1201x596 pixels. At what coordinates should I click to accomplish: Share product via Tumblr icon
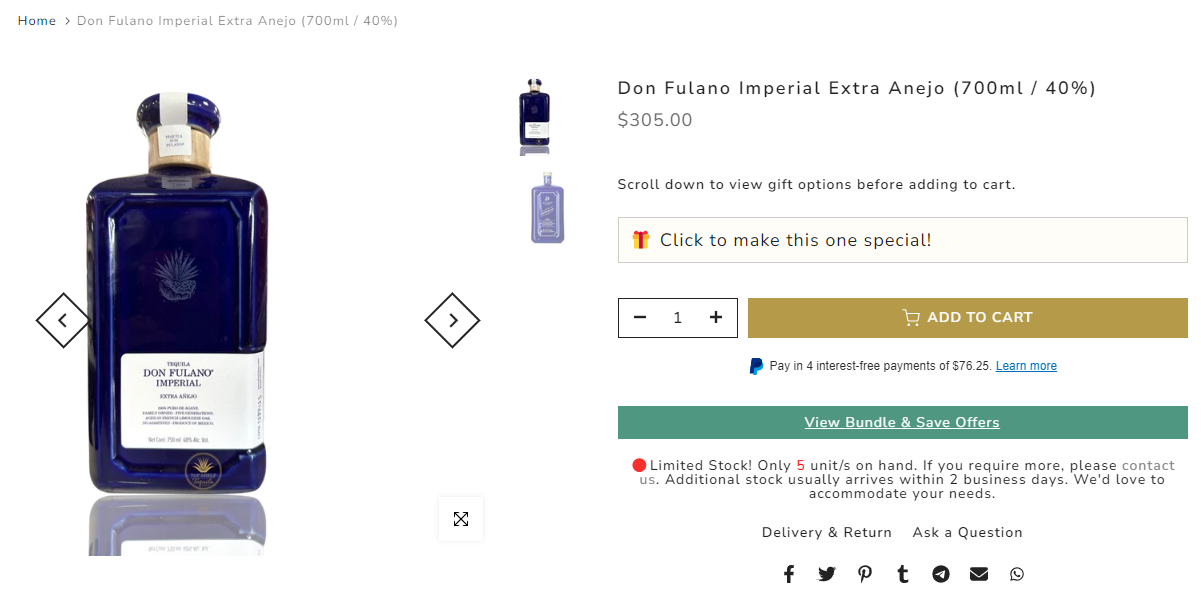coord(903,574)
